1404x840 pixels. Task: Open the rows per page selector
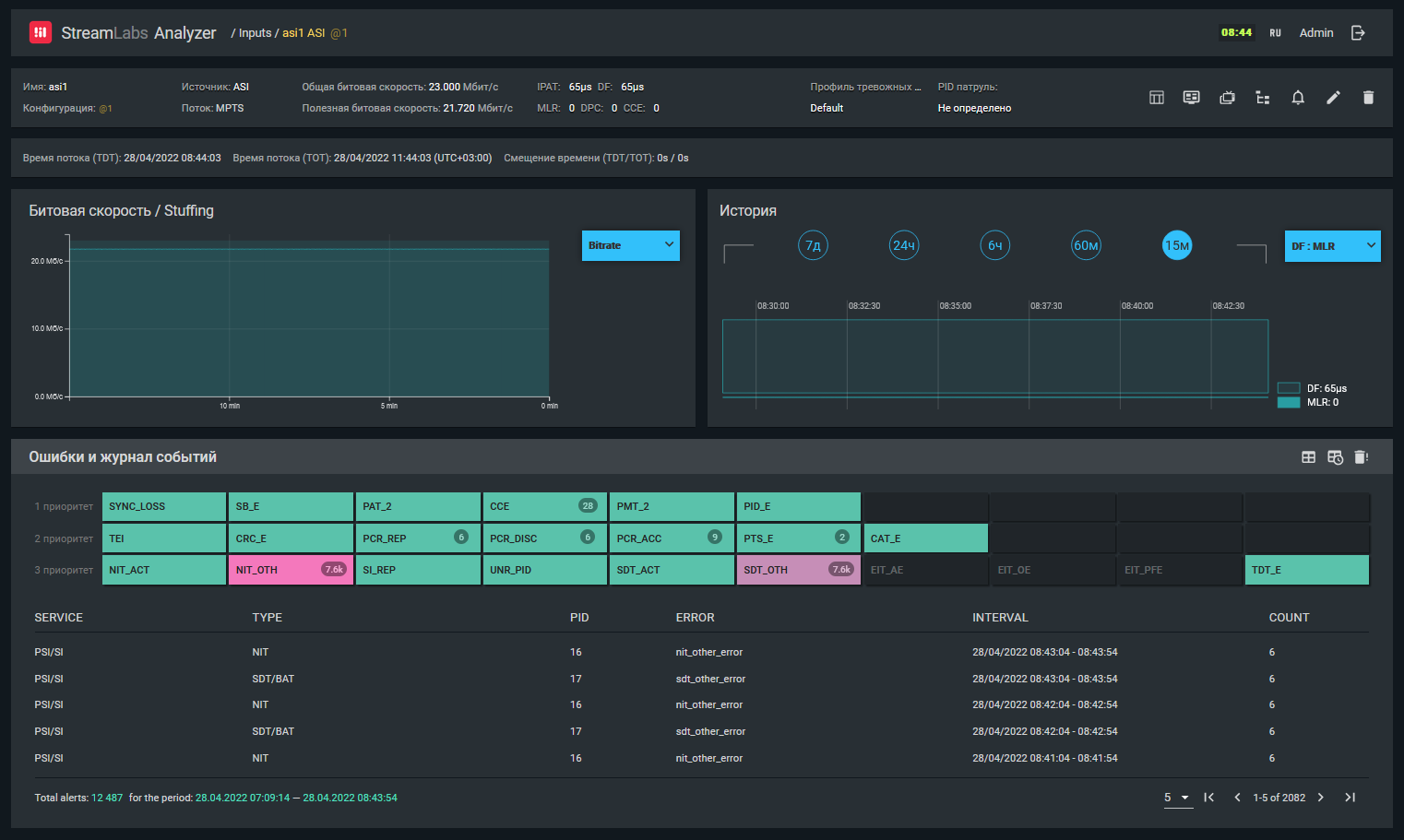1178,799
